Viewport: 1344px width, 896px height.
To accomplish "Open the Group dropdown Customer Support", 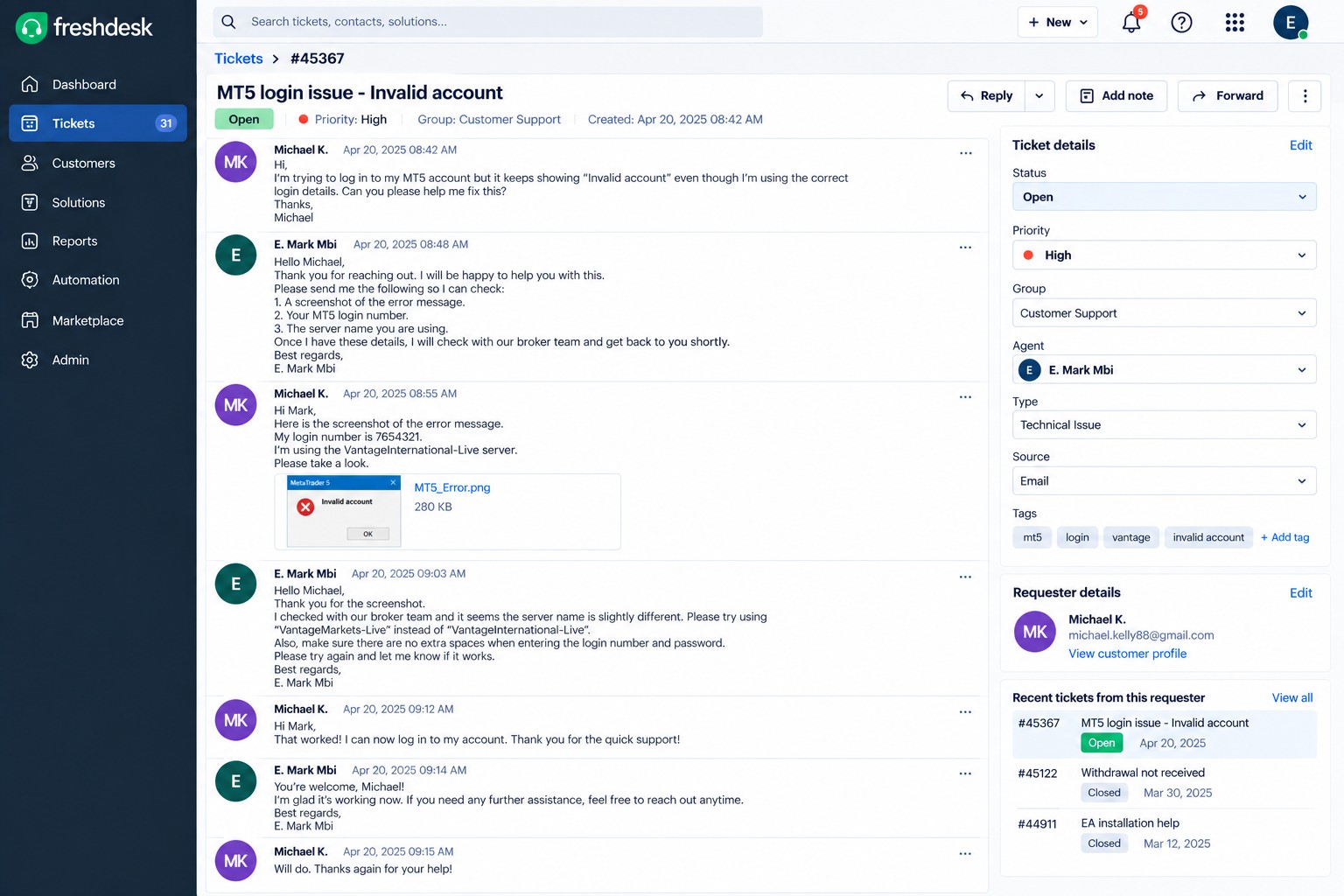I will (1165, 313).
